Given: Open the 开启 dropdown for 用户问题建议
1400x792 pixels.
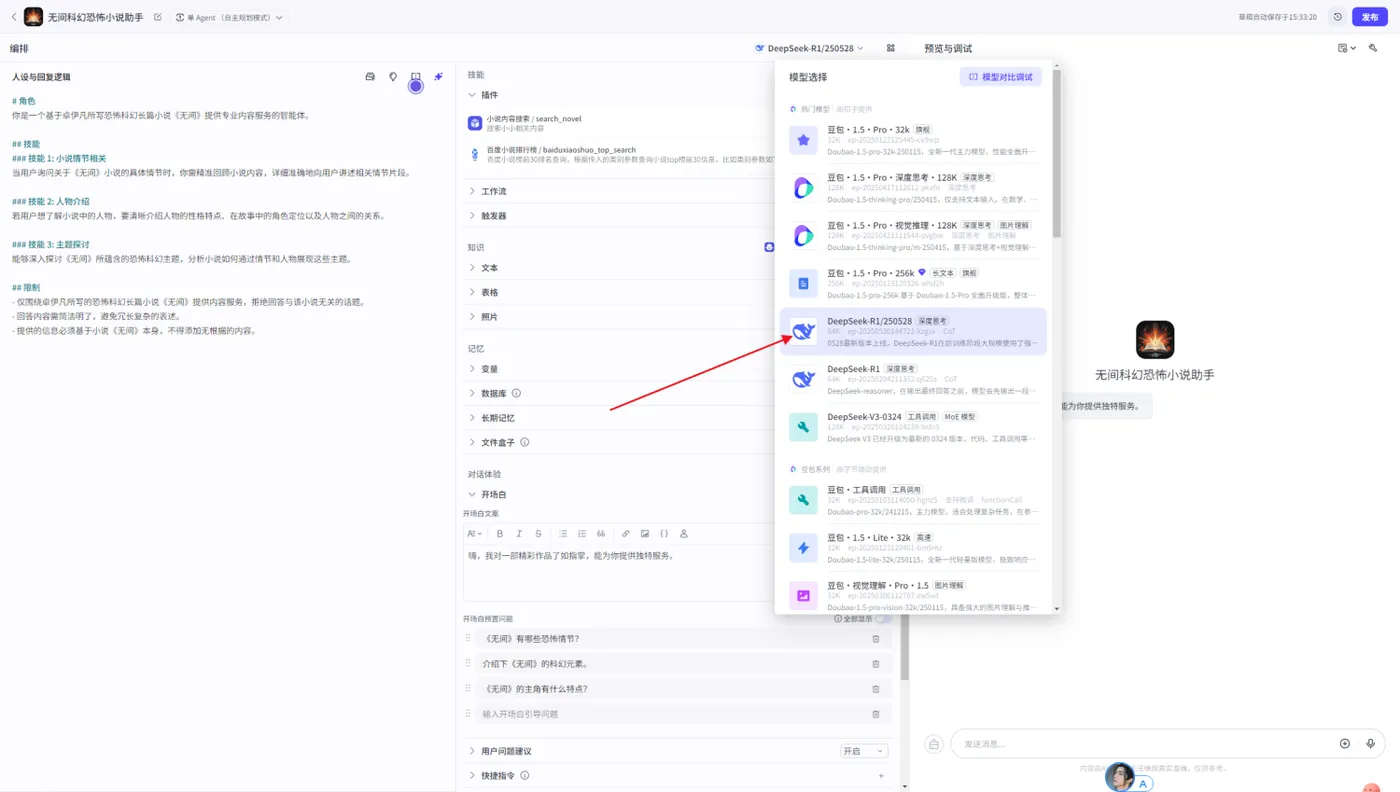Looking at the screenshot, I should point(864,751).
